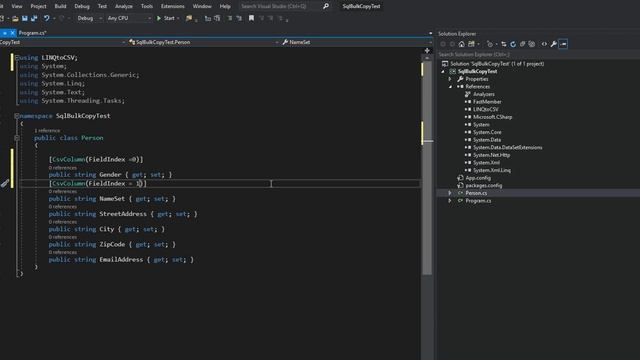640x360 pixels.
Task: Toggle a bookmark with the bookmark icon
Action: (x=251, y=18)
